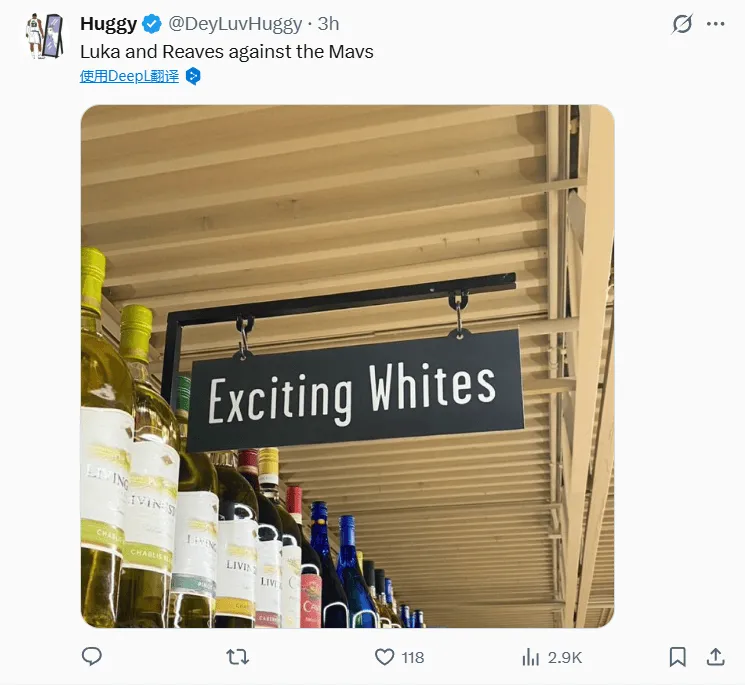Click the Huggy display name
This screenshot has width=745, height=685.
click(108, 24)
